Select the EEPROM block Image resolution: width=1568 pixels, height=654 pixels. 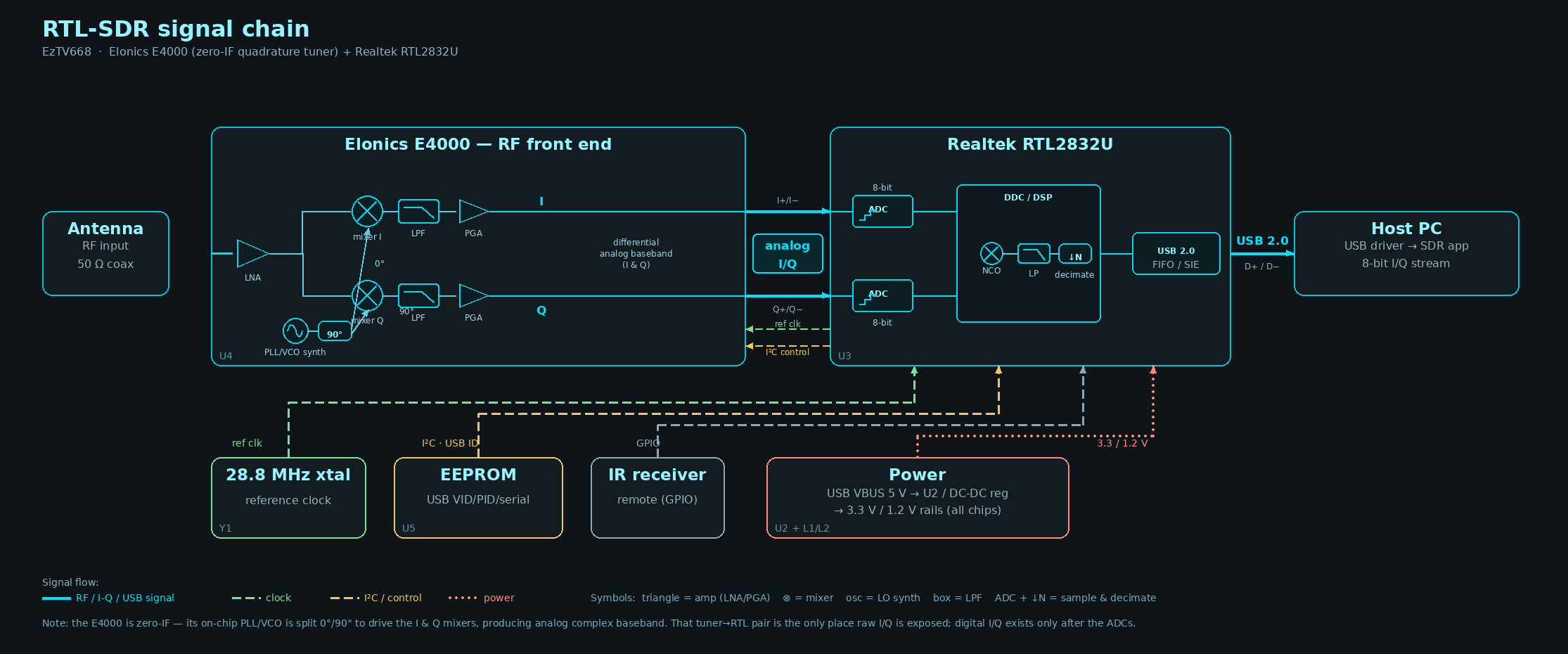point(478,498)
